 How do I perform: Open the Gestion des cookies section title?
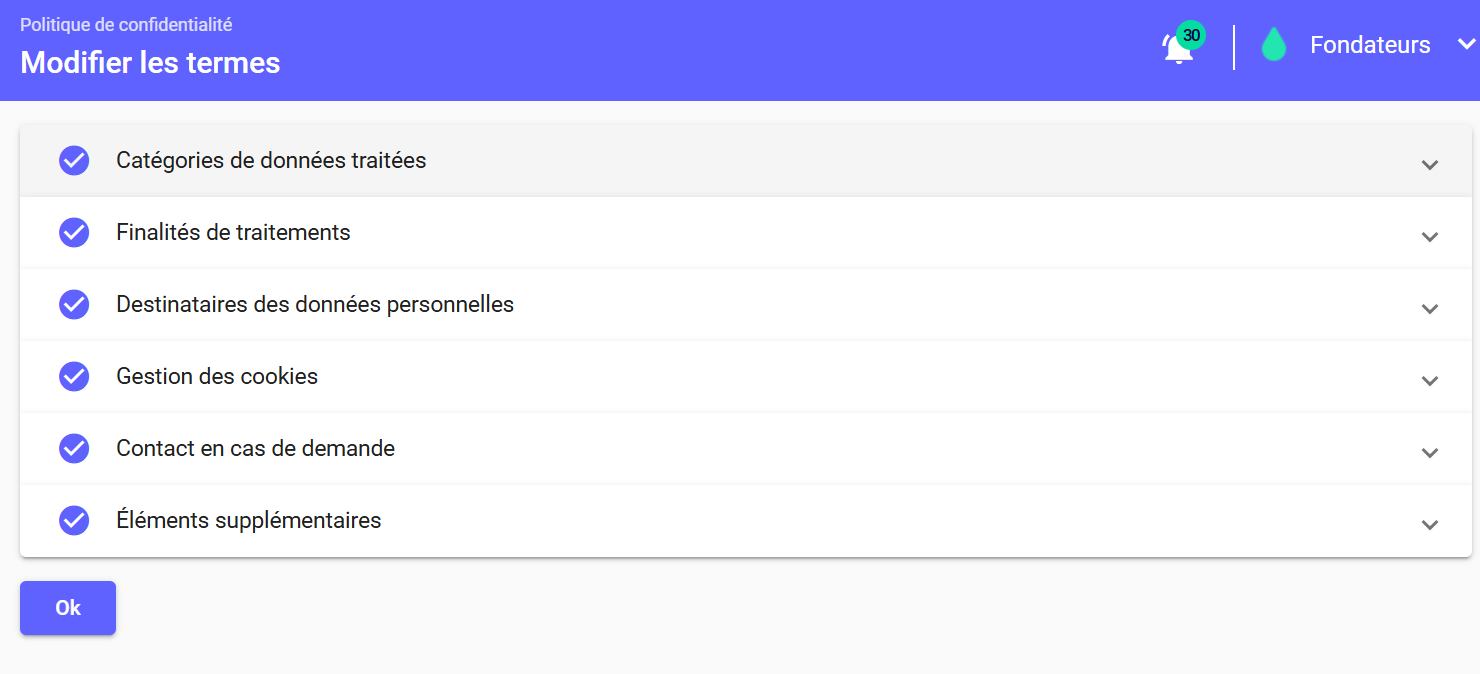(x=217, y=376)
